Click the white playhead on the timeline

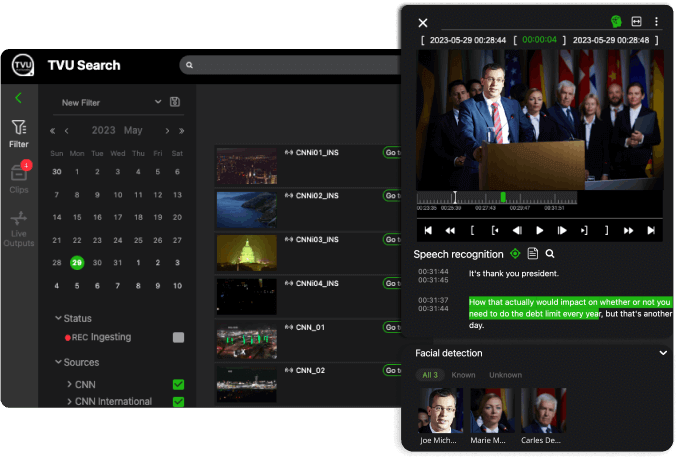(x=455, y=198)
